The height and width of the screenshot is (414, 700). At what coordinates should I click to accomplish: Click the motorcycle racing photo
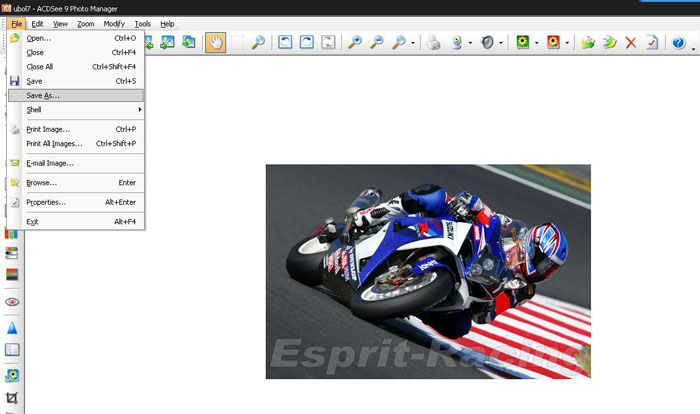tap(428, 271)
